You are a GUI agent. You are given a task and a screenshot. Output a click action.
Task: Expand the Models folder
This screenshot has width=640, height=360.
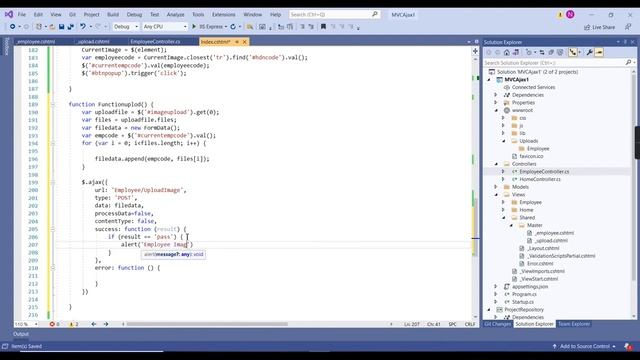496,187
